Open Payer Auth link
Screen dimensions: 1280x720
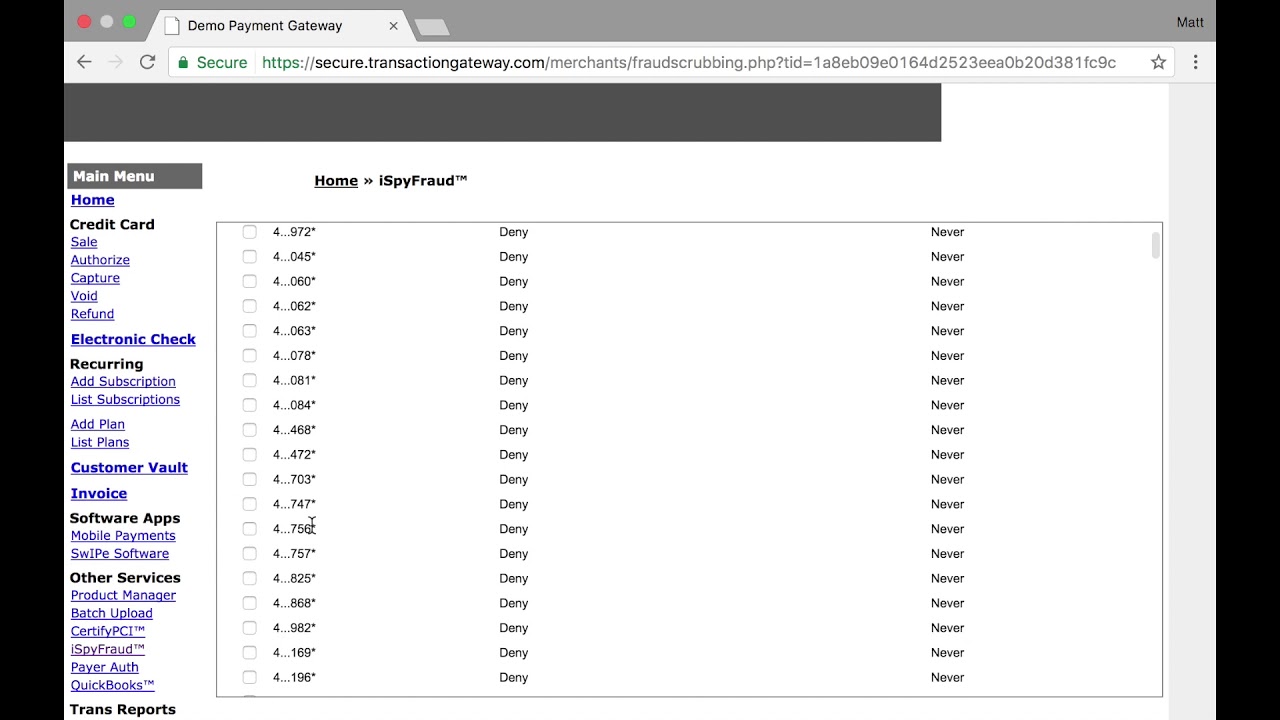point(104,668)
